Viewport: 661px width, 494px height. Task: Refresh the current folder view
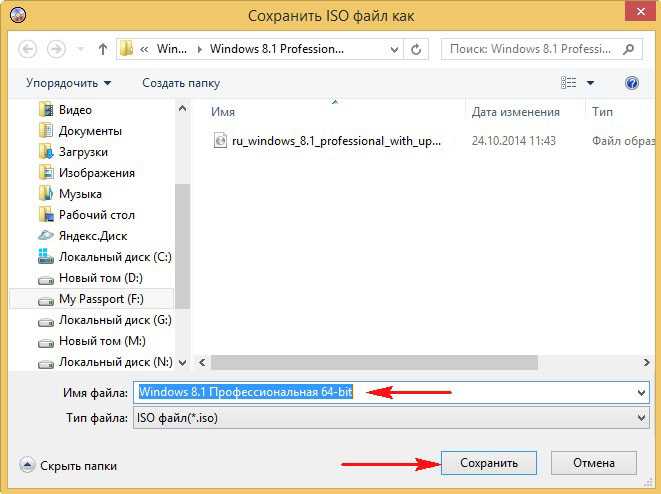coord(416,50)
